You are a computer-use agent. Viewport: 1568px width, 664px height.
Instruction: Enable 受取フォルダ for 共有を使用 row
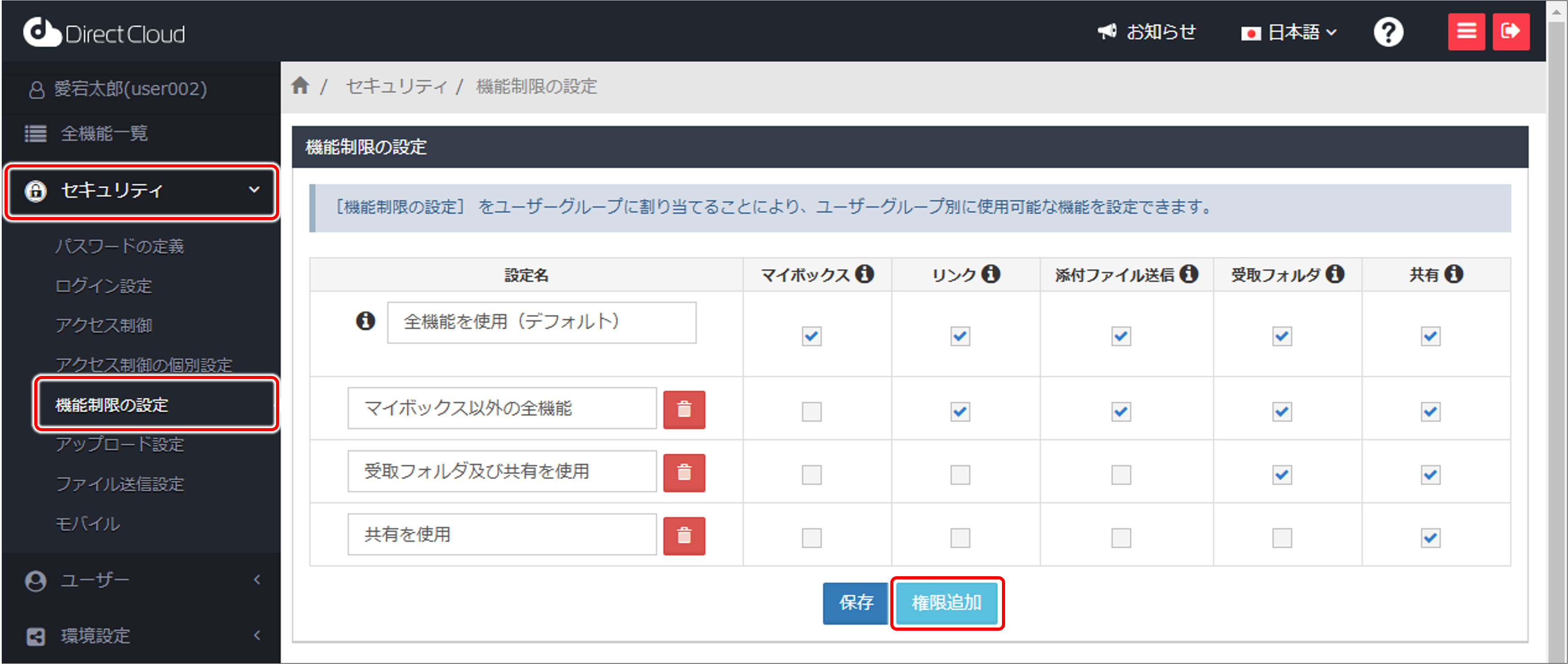point(1282,538)
